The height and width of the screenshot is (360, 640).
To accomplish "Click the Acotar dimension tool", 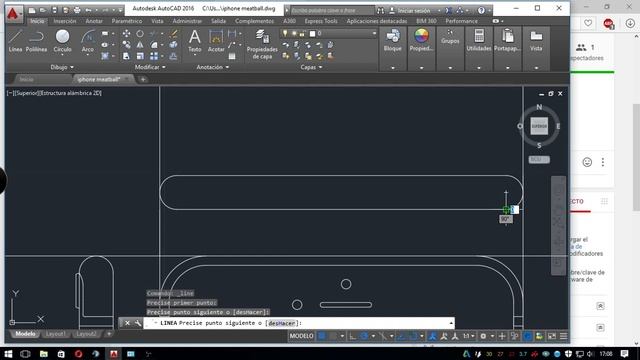I will [x=216, y=41].
